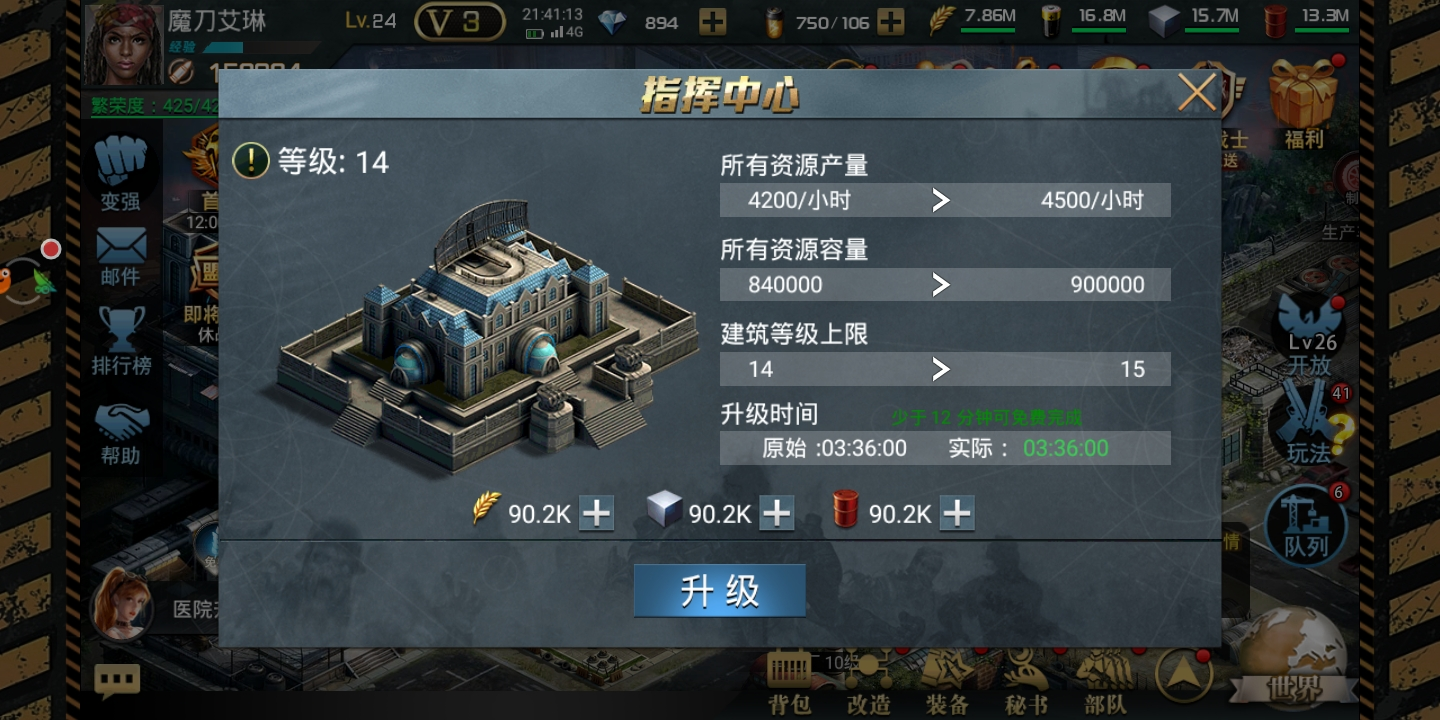The width and height of the screenshot is (1440, 720).
Task: Open the 排行榜 trophy rankings
Action: tap(121, 341)
